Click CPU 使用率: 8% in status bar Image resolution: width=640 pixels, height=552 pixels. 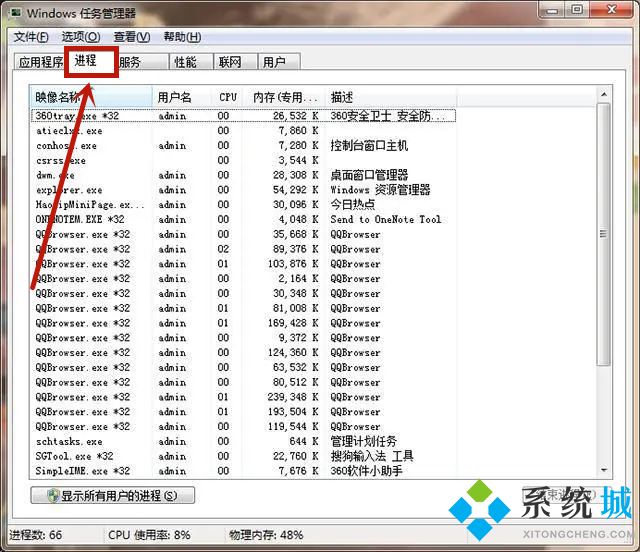[149, 535]
